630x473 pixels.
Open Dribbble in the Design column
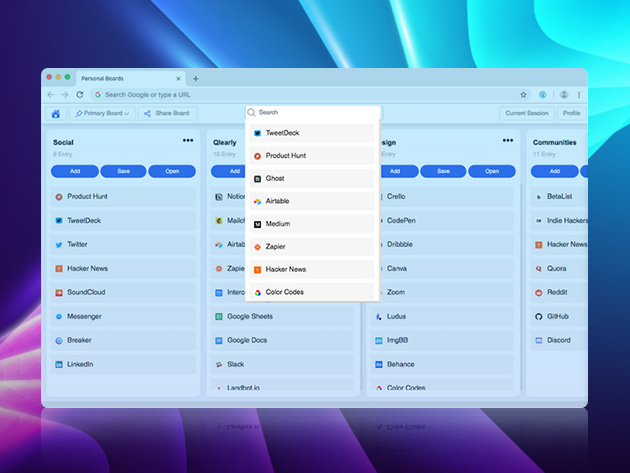pos(446,244)
